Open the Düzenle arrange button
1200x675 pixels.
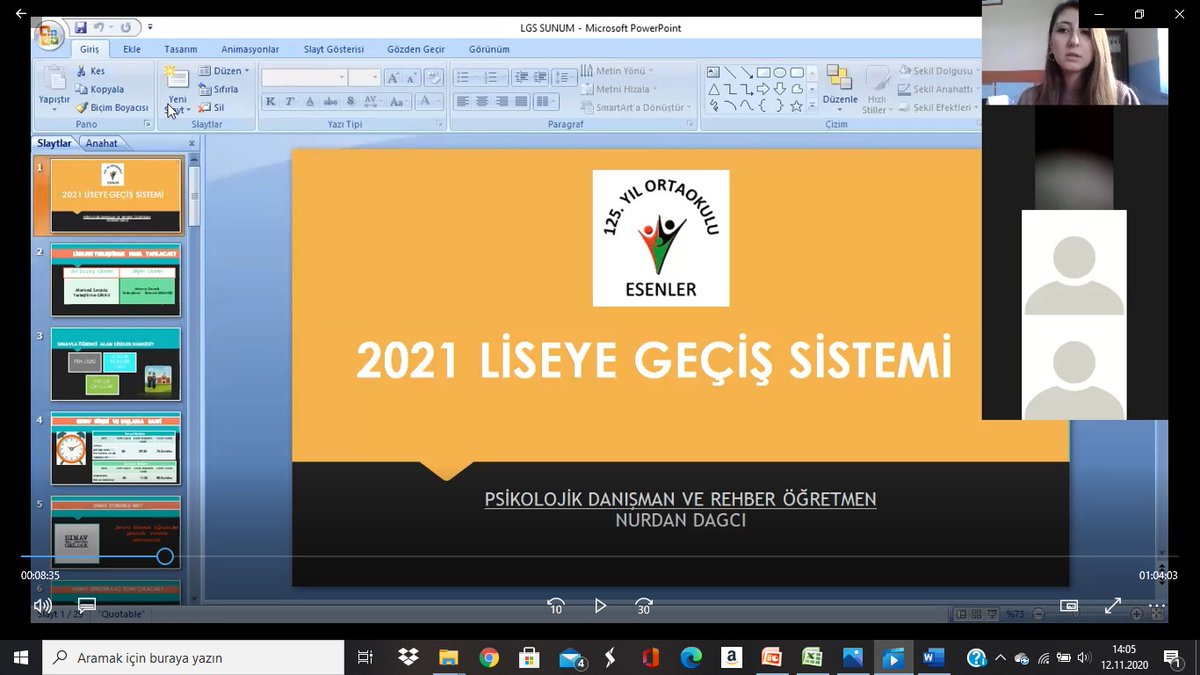click(x=841, y=87)
